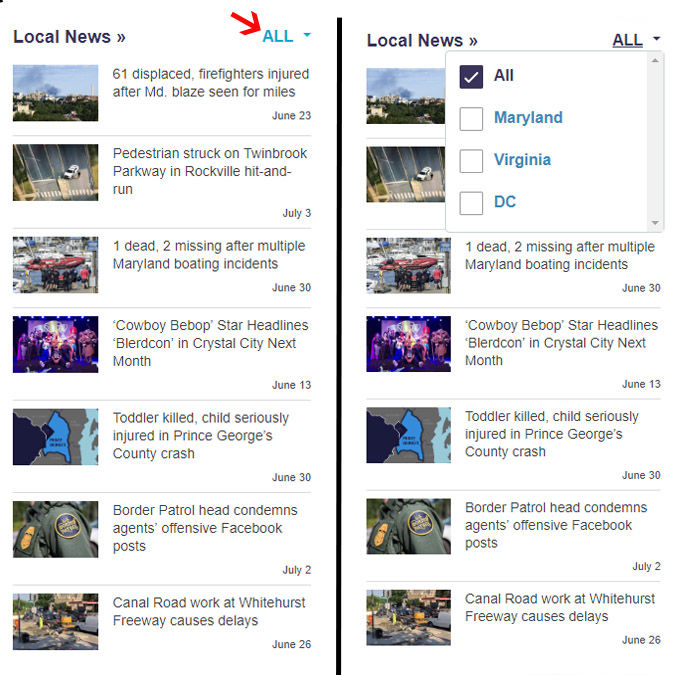Select the Virginia label in the filter list
This screenshot has height=675, width=681.
tap(522, 160)
